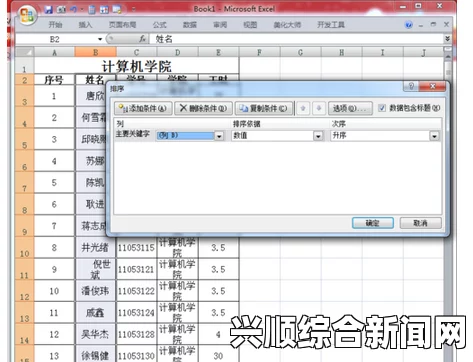Viewport: 473px width, 362px height.
Task: Click the Select All corner of the sheet
Action: coord(24,52)
